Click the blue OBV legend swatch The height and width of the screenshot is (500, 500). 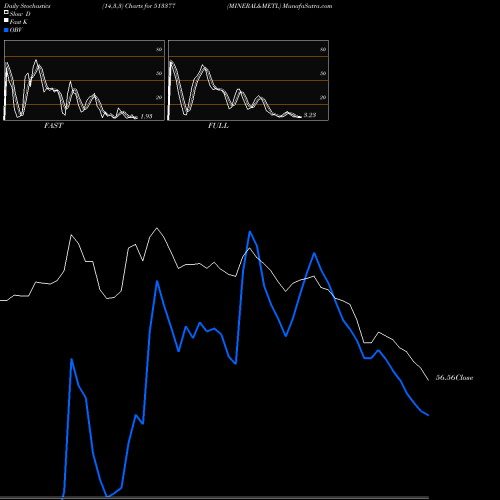tap(6, 30)
